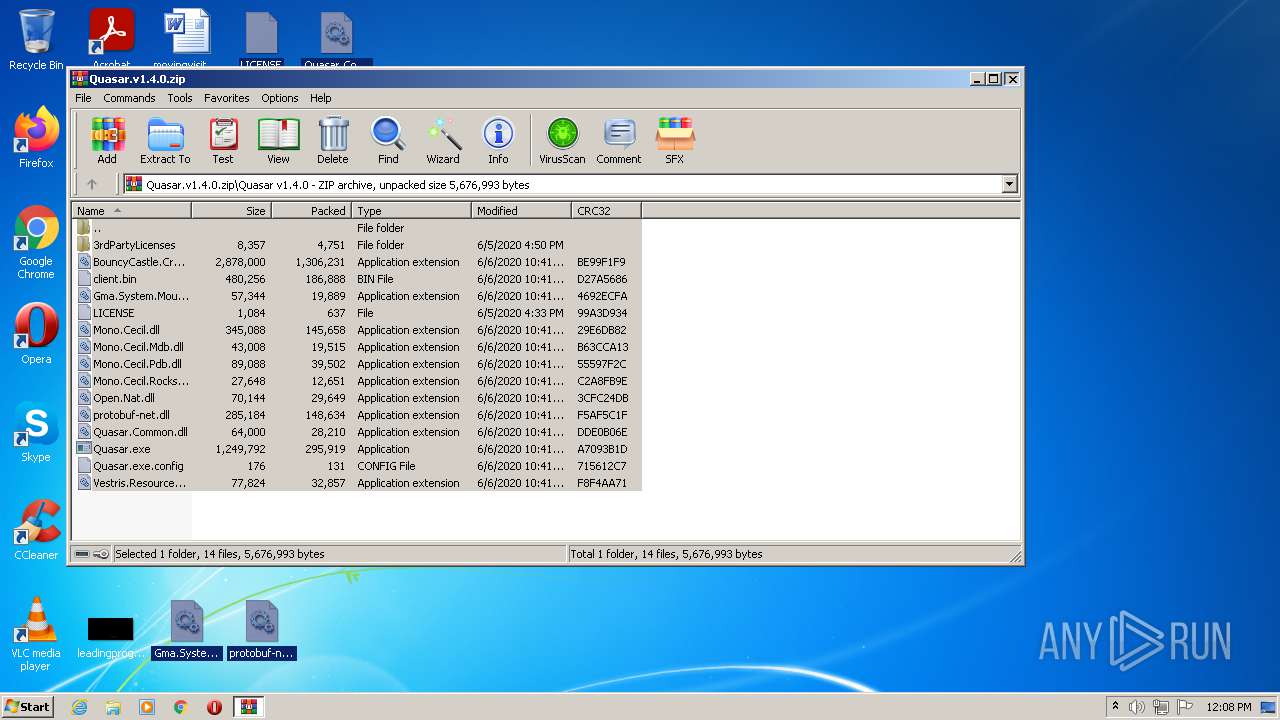Select the protobuf-n... desktop file

coord(262,631)
